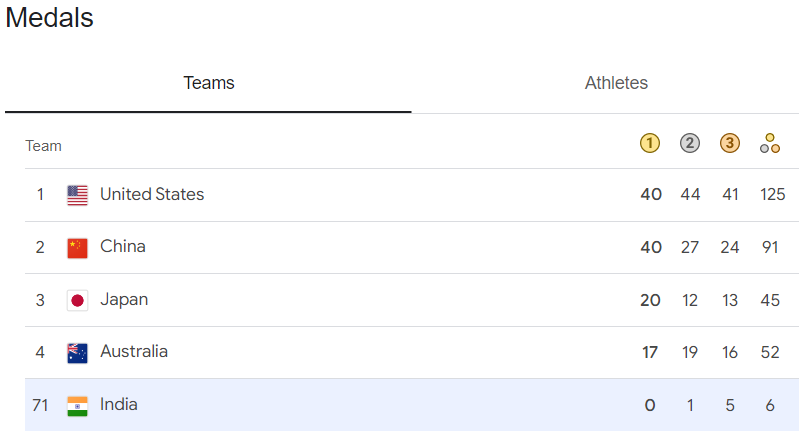Click the silver medal column icon
The width and height of the screenshot is (799, 440).
coord(690,143)
